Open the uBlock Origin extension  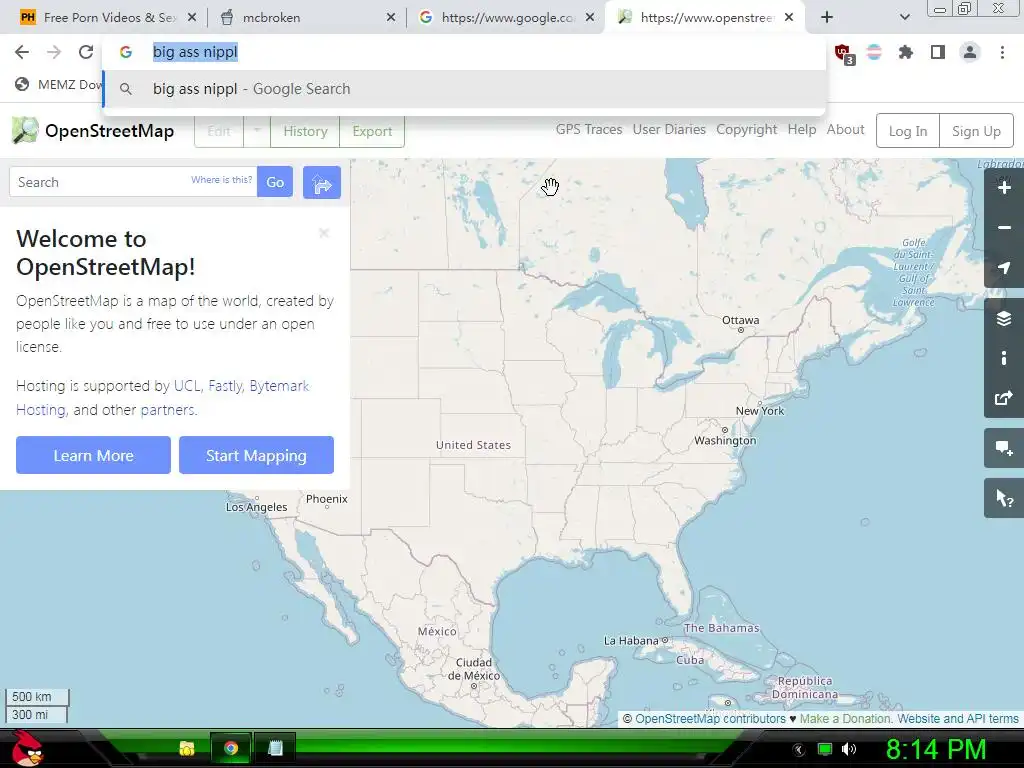click(x=843, y=53)
